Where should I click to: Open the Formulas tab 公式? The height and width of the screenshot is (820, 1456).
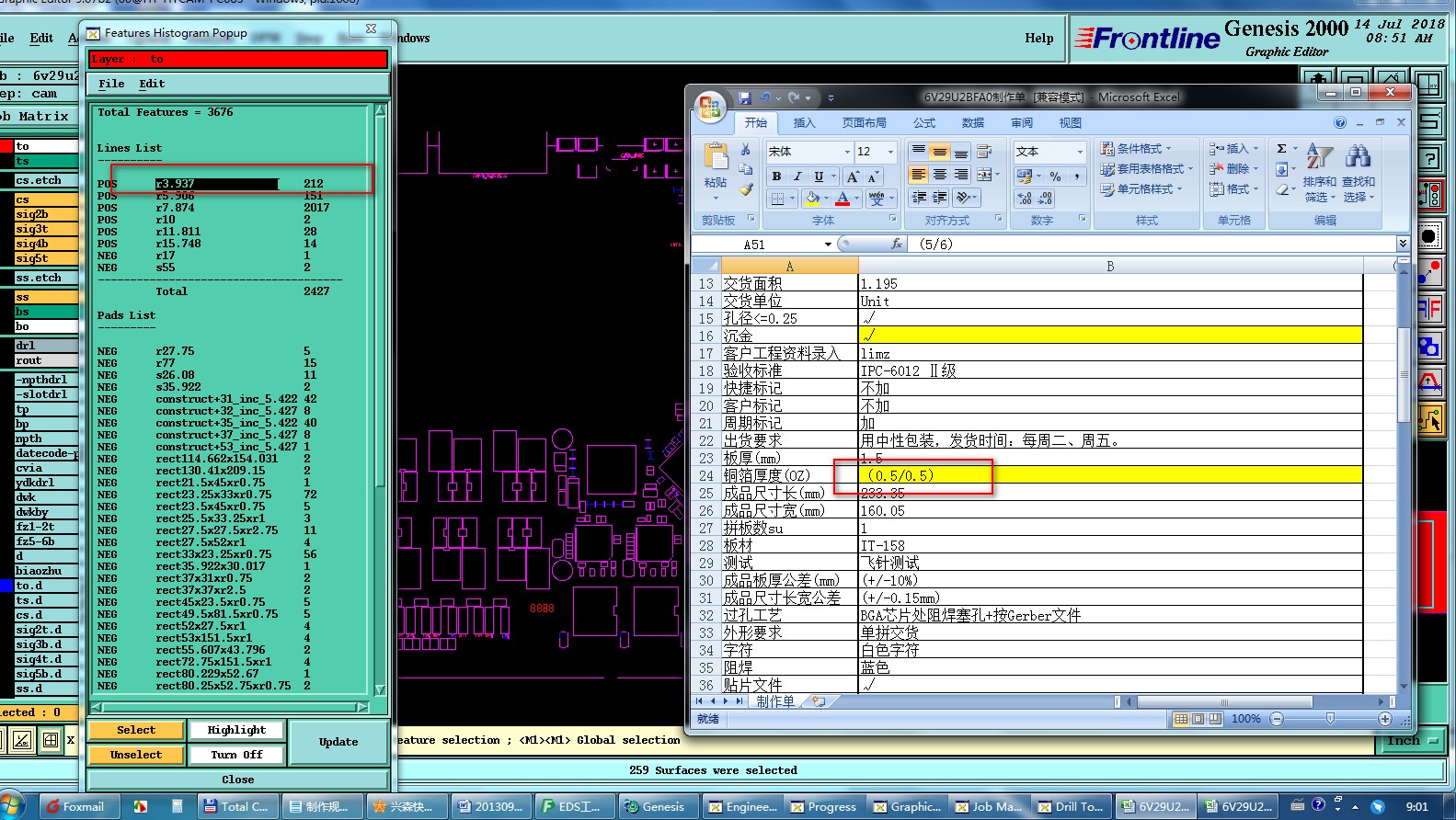coord(923,123)
